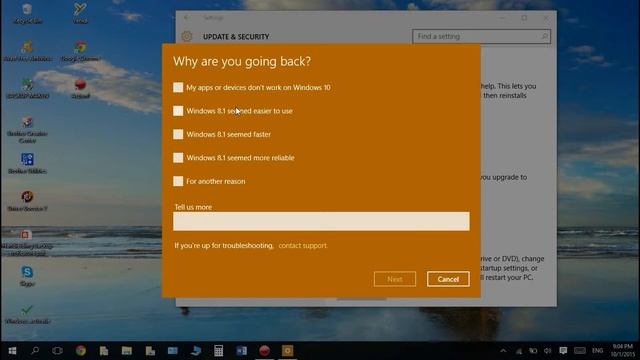Select the blue Brother Utilities desktop icon
The height and width of the screenshot is (360, 640).
pyautogui.click(x=27, y=163)
